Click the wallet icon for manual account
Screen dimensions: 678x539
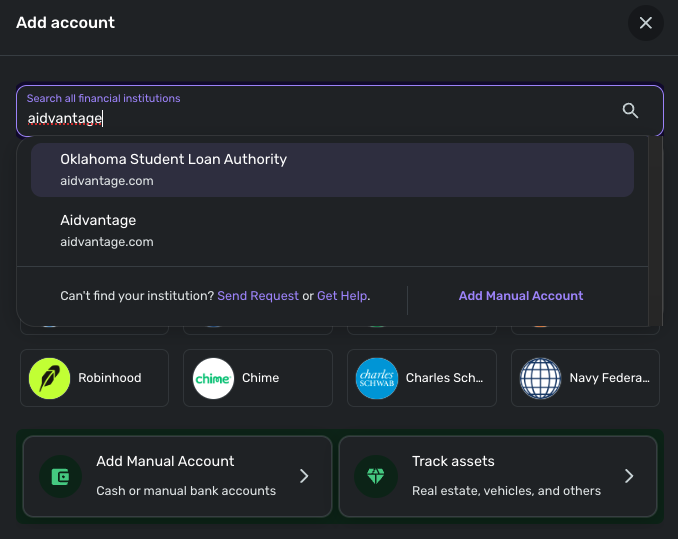click(60, 476)
